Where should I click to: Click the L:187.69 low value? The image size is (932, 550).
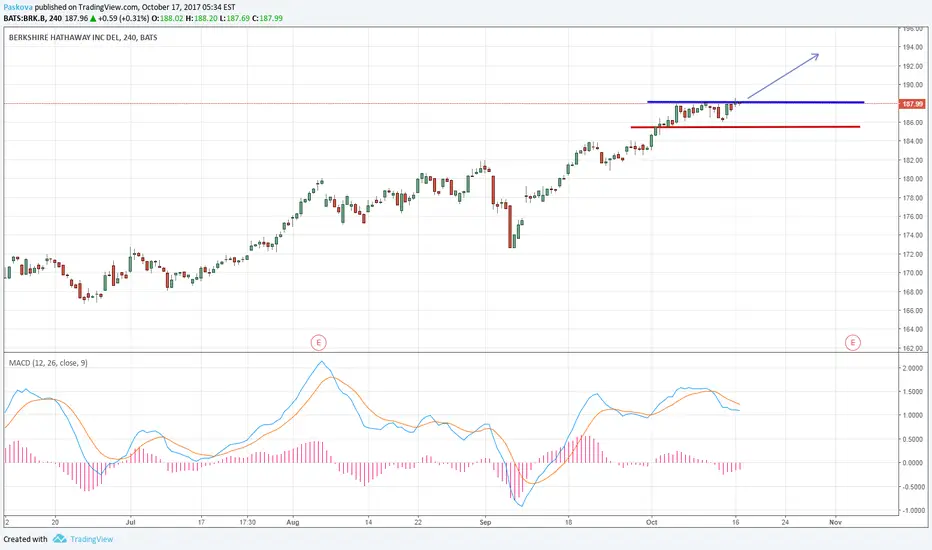tap(234, 18)
